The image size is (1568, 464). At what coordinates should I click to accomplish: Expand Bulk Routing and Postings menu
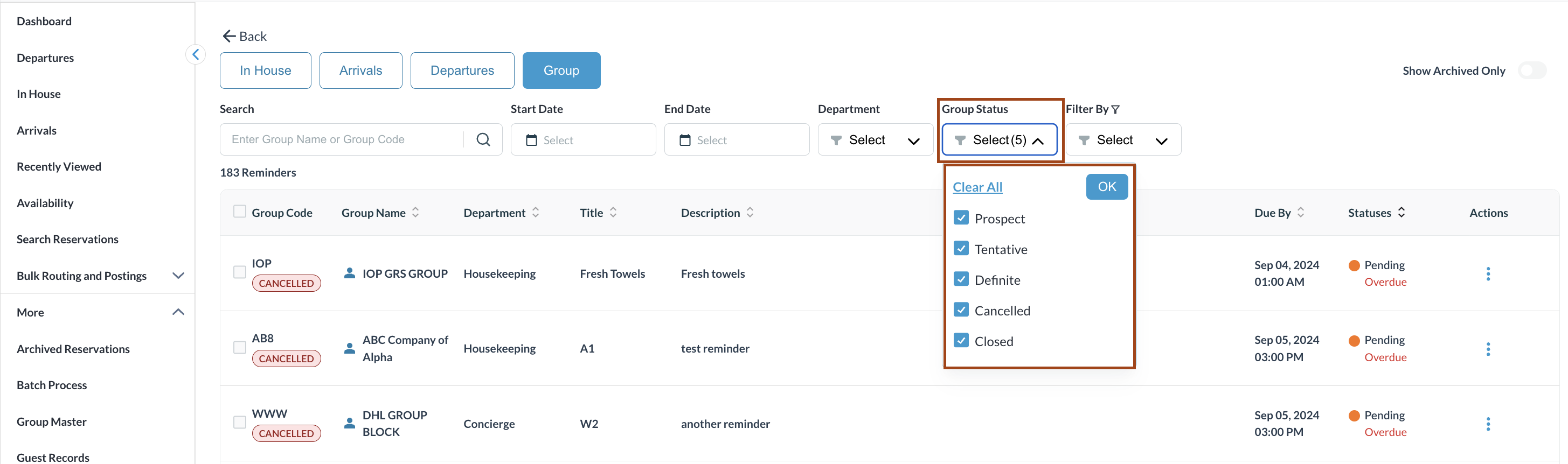[178, 276]
